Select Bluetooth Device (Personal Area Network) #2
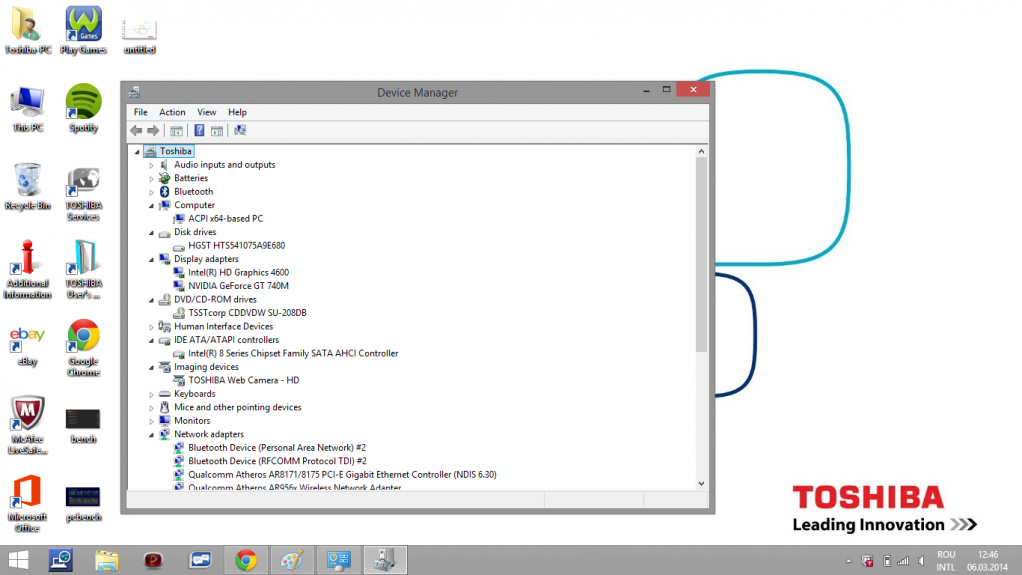Image resolution: width=1022 pixels, height=575 pixels. [x=277, y=448]
